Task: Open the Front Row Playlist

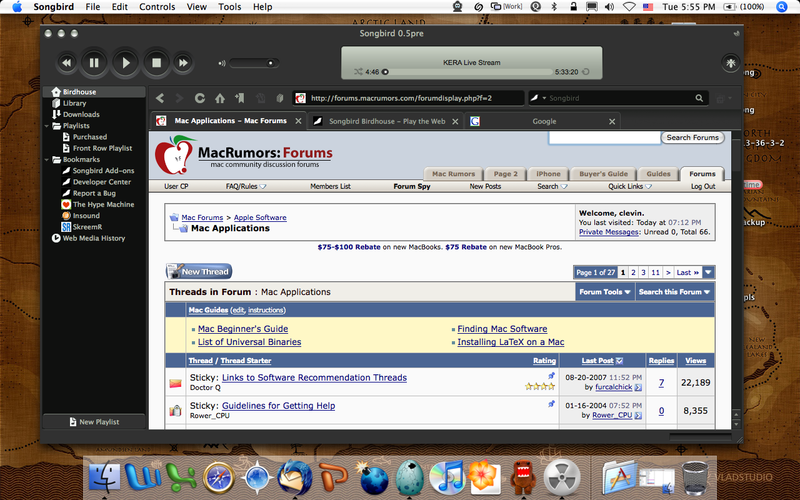Action: tap(102, 148)
